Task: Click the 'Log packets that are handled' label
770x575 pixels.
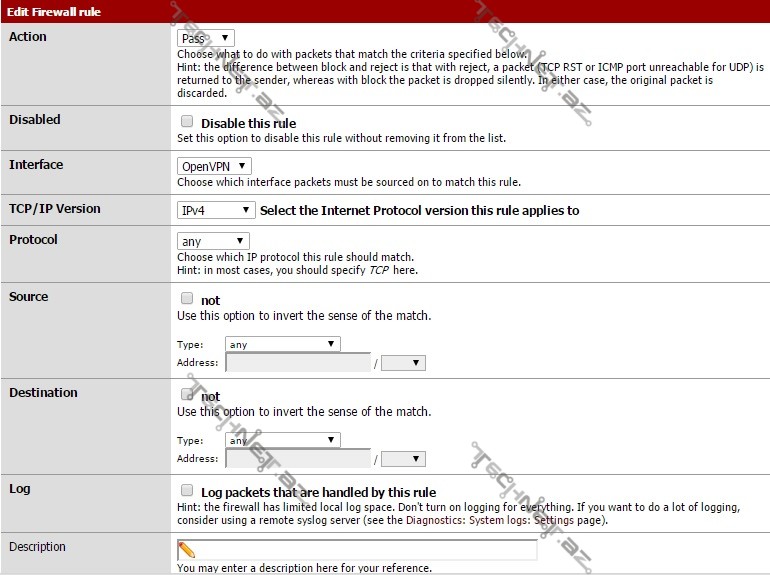Action: tap(318, 492)
